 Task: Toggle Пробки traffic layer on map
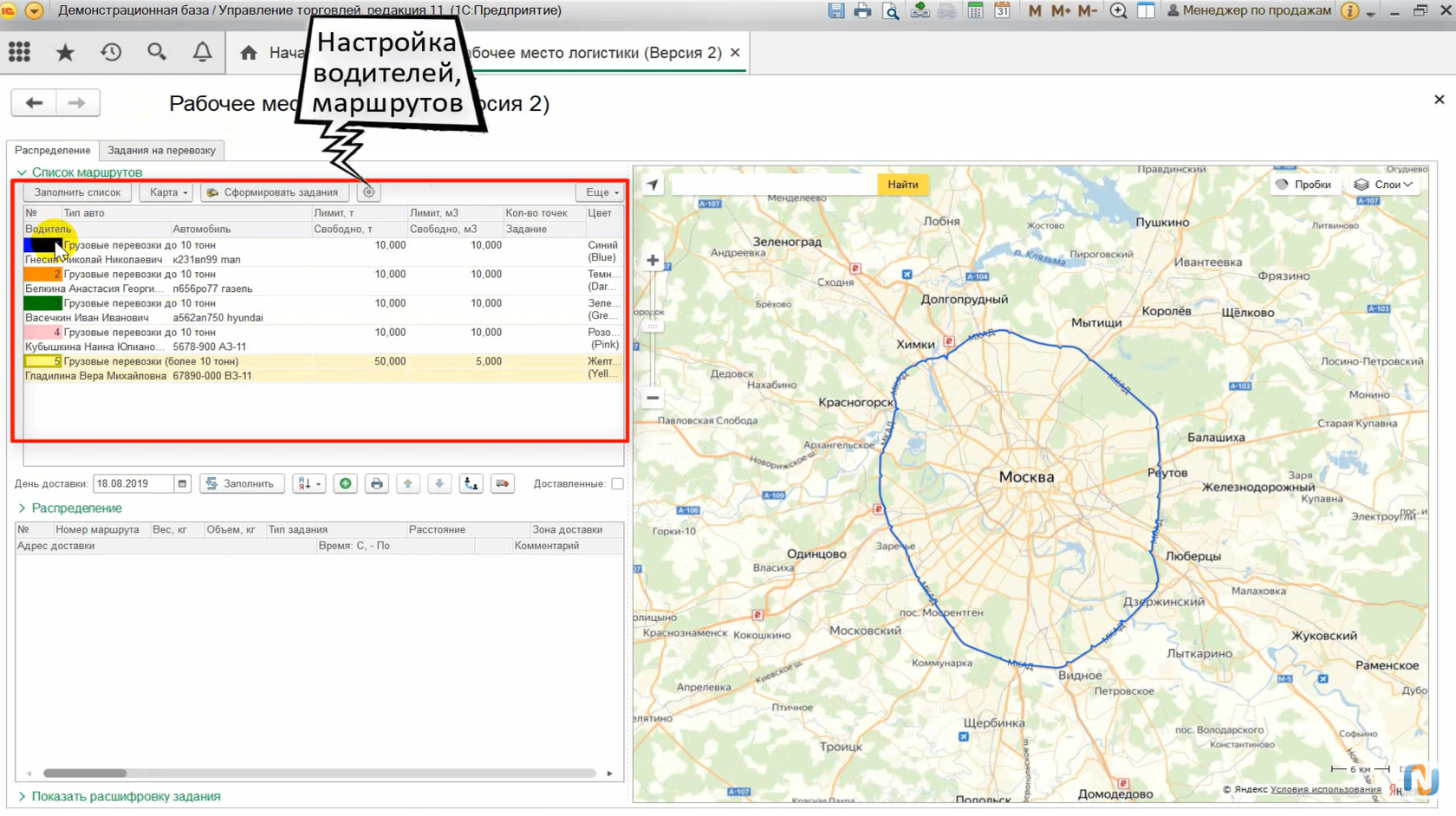point(1303,184)
